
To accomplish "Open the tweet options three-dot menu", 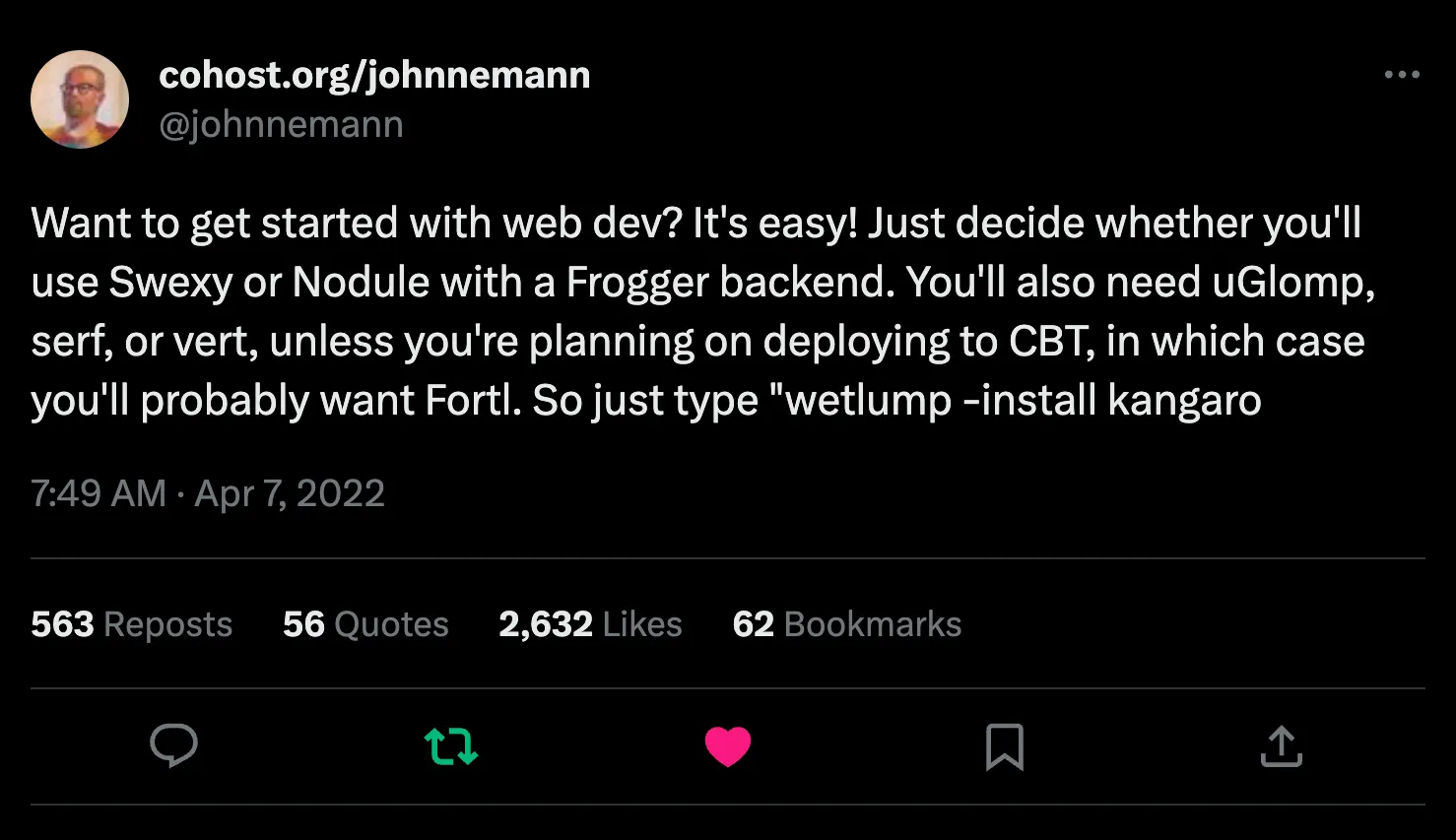I will [1402, 74].
